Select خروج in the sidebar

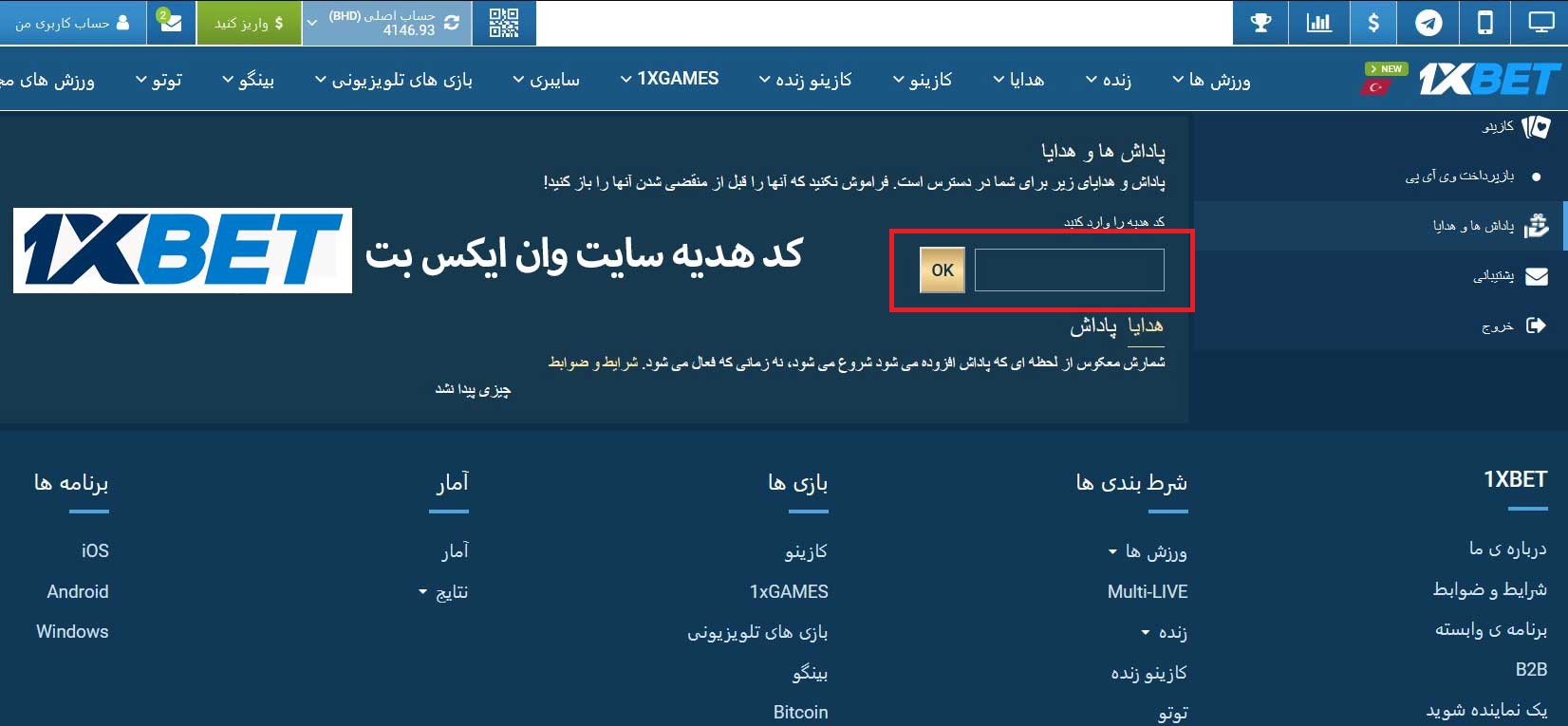(x=1498, y=326)
